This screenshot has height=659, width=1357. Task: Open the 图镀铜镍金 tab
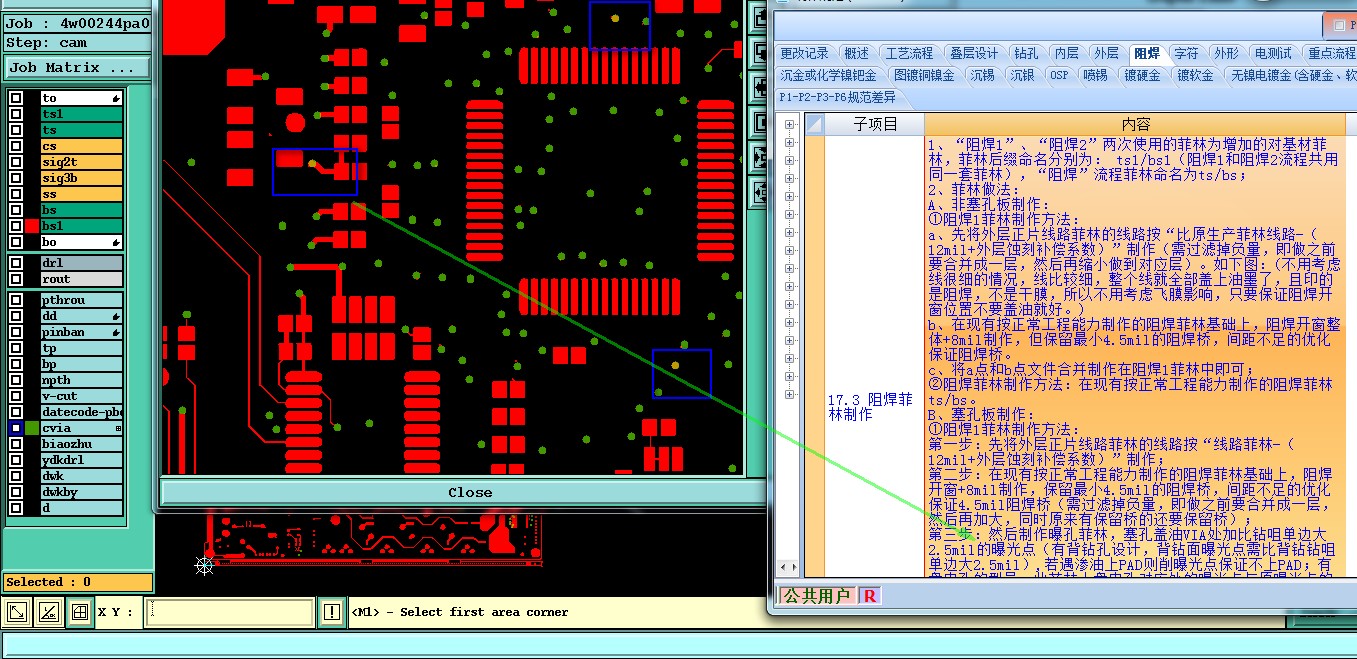[924, 75]
